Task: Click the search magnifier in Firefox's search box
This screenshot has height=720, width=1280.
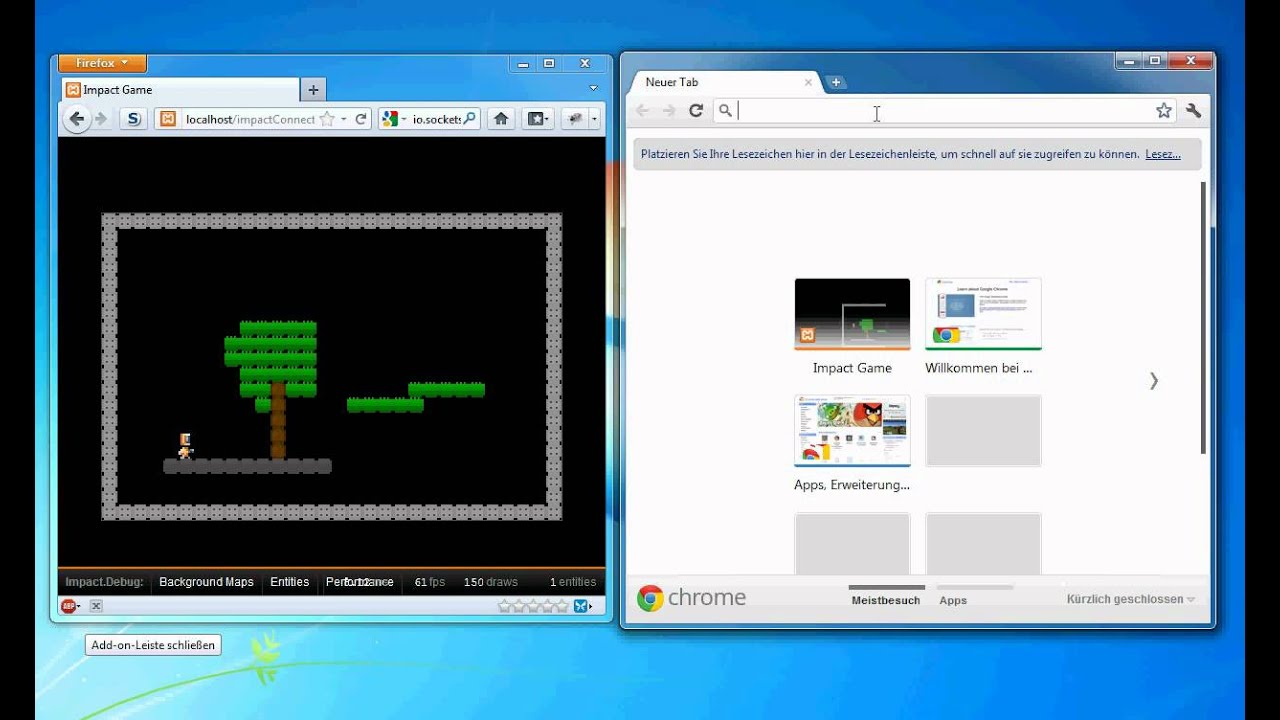Action: pyautogui.click(x=470, y=119)
